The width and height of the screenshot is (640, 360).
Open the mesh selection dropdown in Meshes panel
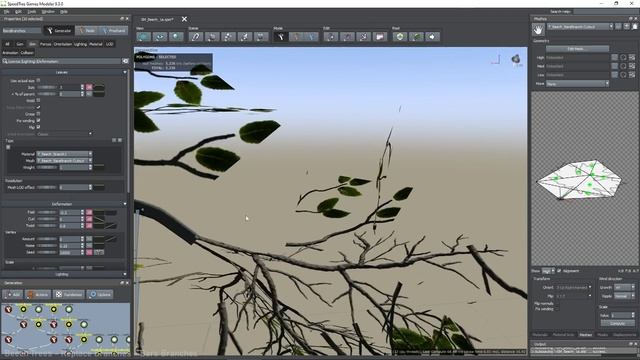pos(580,27)
